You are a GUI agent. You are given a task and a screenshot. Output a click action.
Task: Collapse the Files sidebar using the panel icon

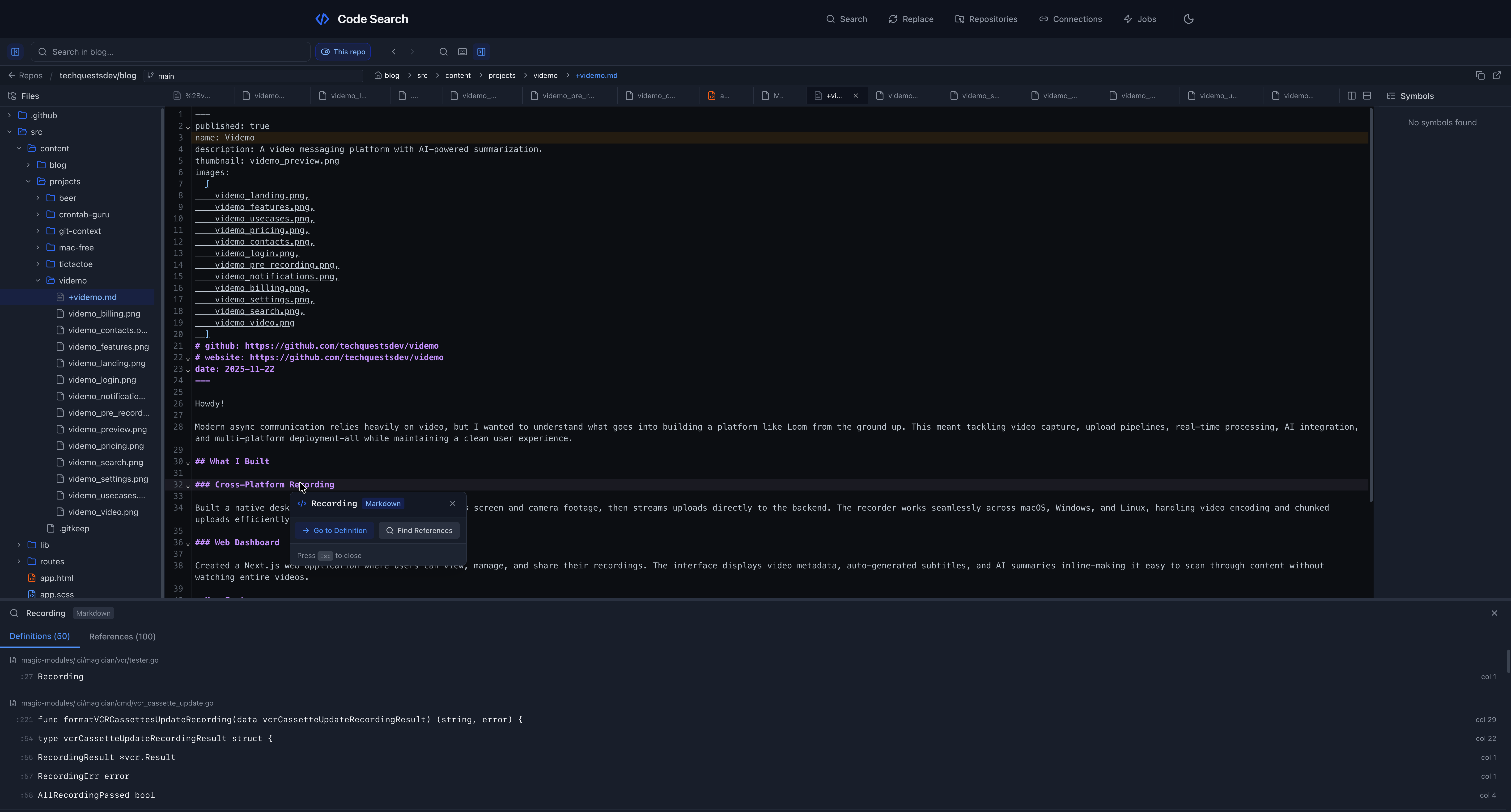pos(15,52)
